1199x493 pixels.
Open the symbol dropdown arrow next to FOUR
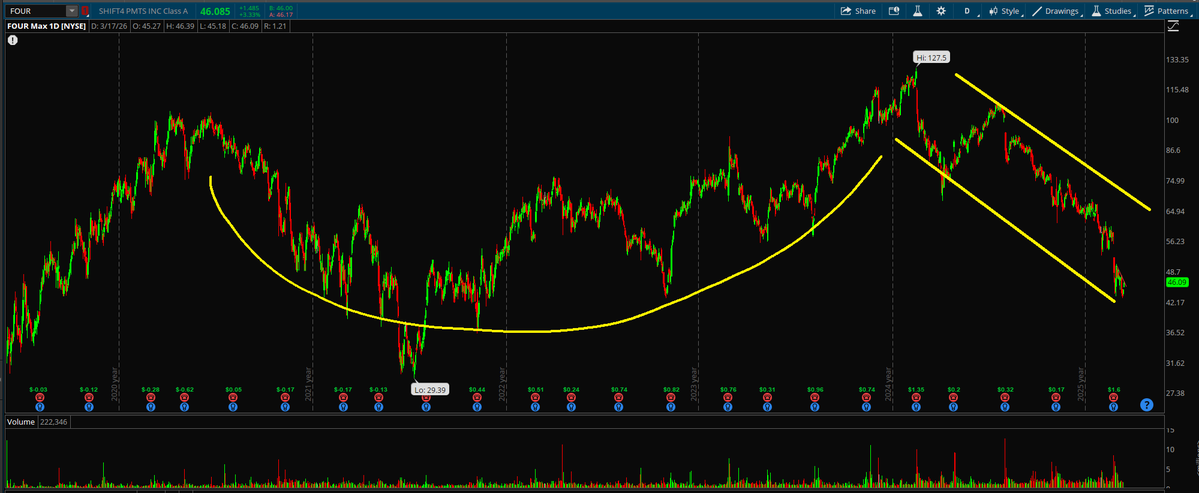click(72, 11)
